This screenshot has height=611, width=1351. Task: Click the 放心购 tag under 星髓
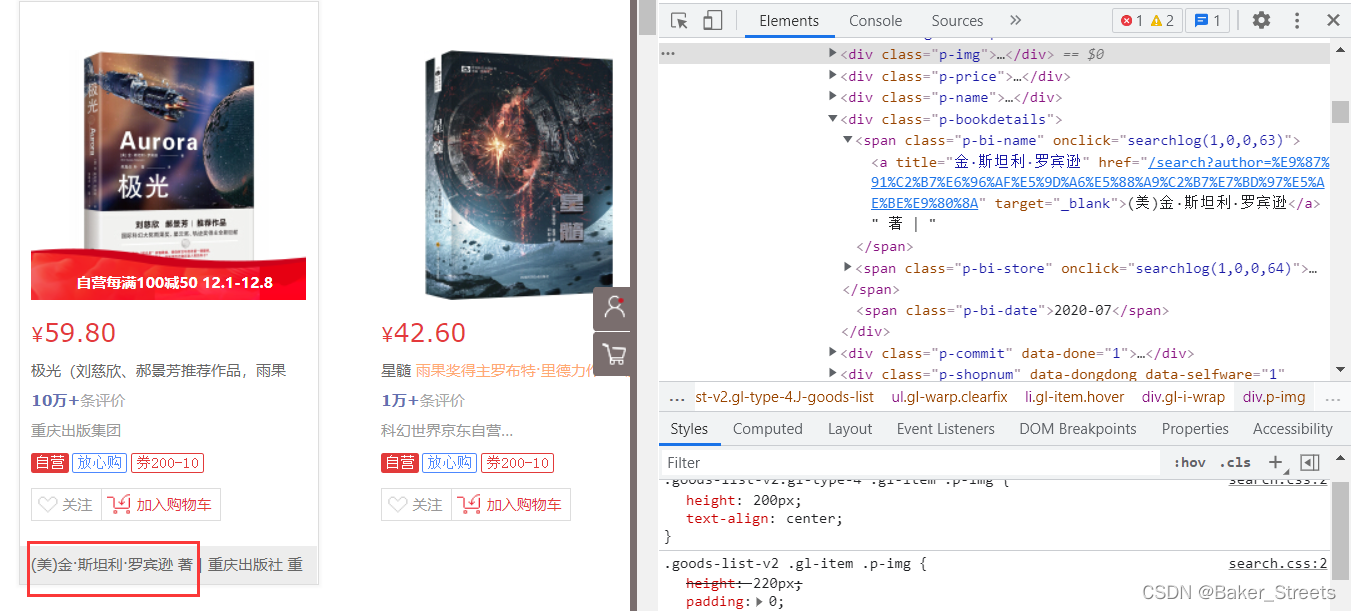pos(448,463)
